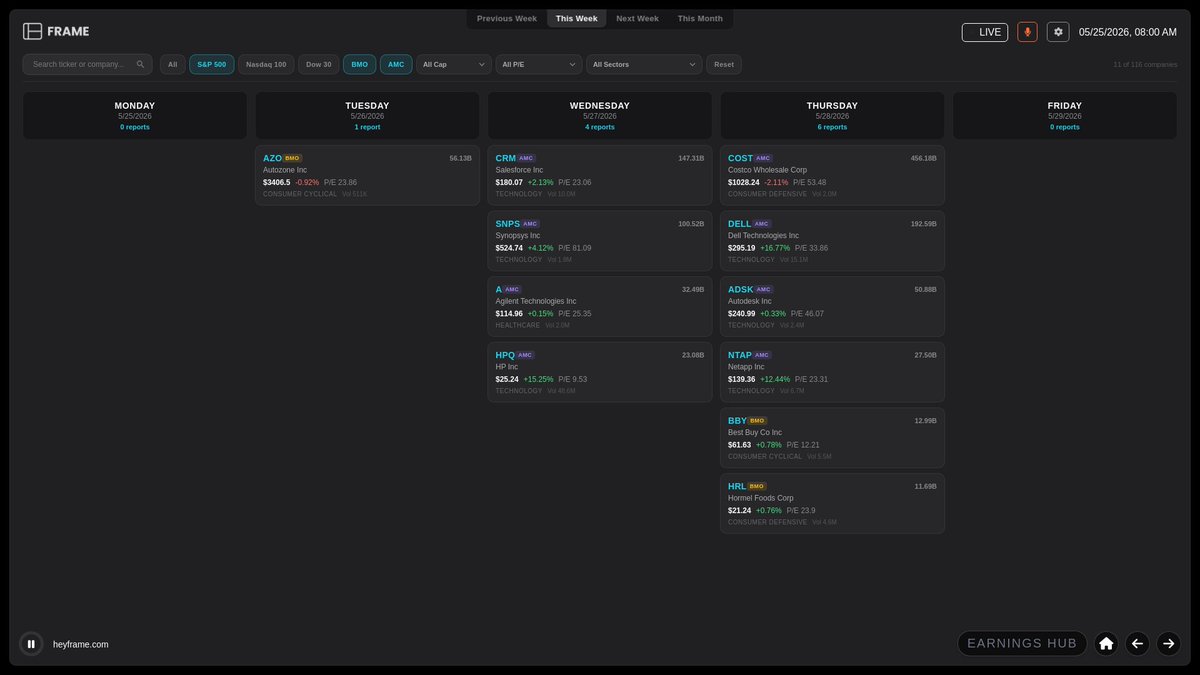Click the date and time display

pos(1128,32)
